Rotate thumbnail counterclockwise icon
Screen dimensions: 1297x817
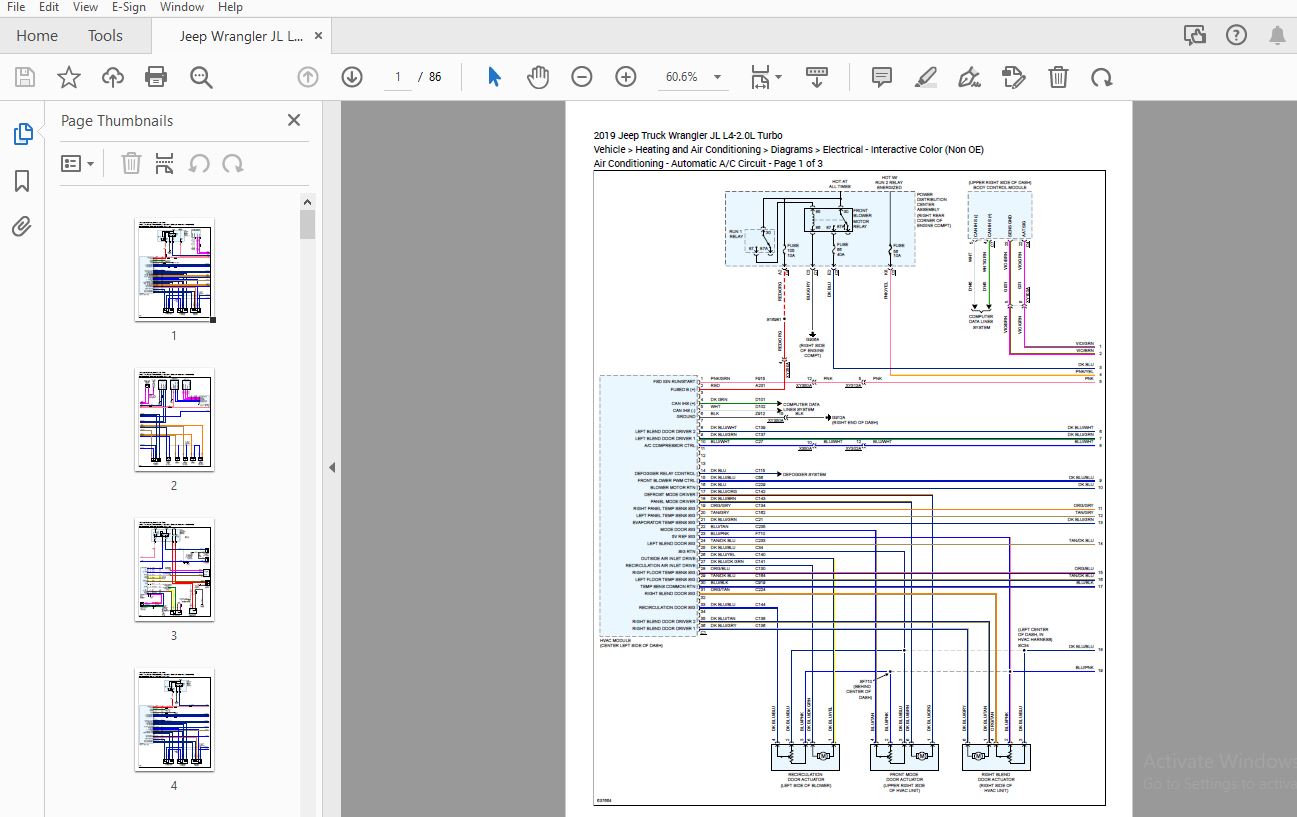[x=199, y=163]
